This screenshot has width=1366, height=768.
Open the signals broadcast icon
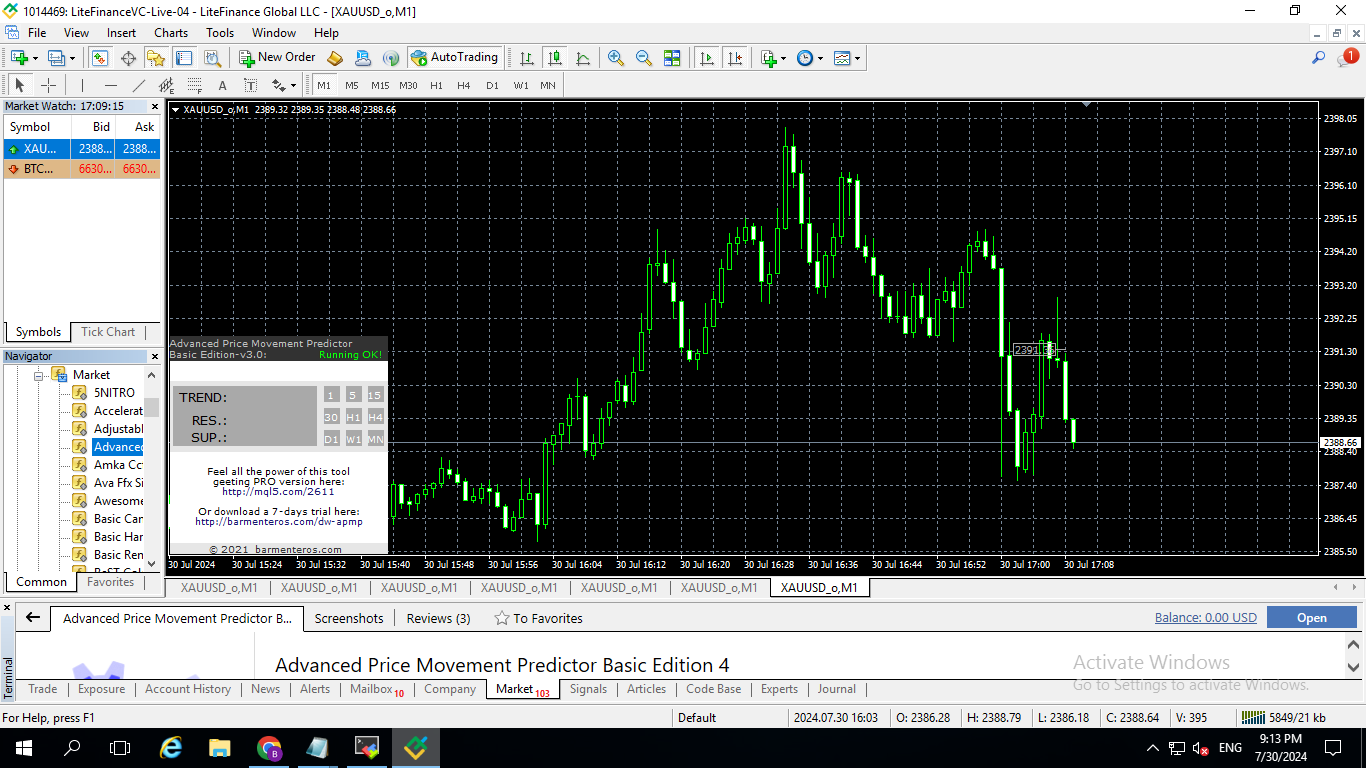(x=391, y=58)
